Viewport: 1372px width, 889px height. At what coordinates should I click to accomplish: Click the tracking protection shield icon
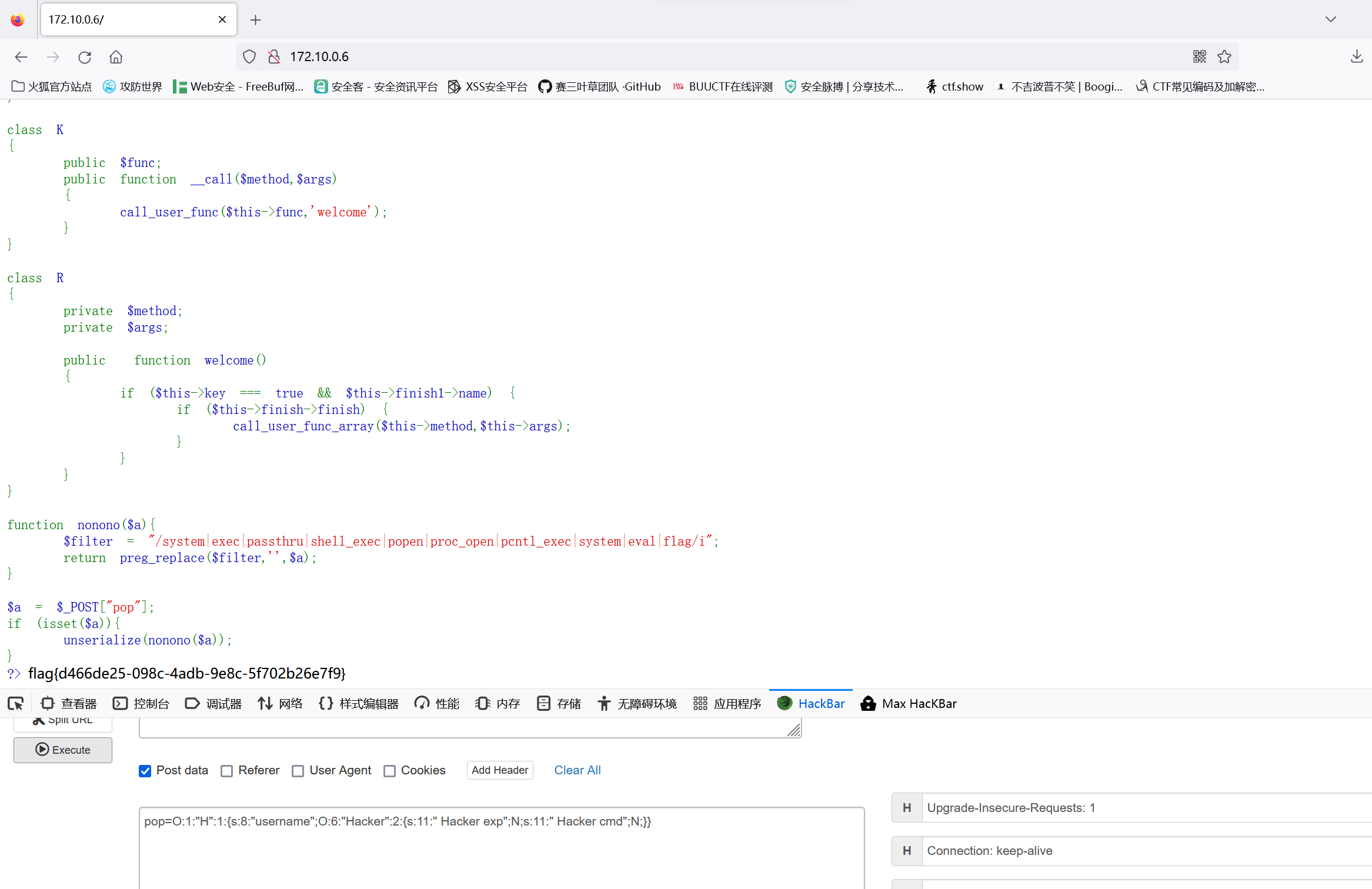tap(249, 56)
